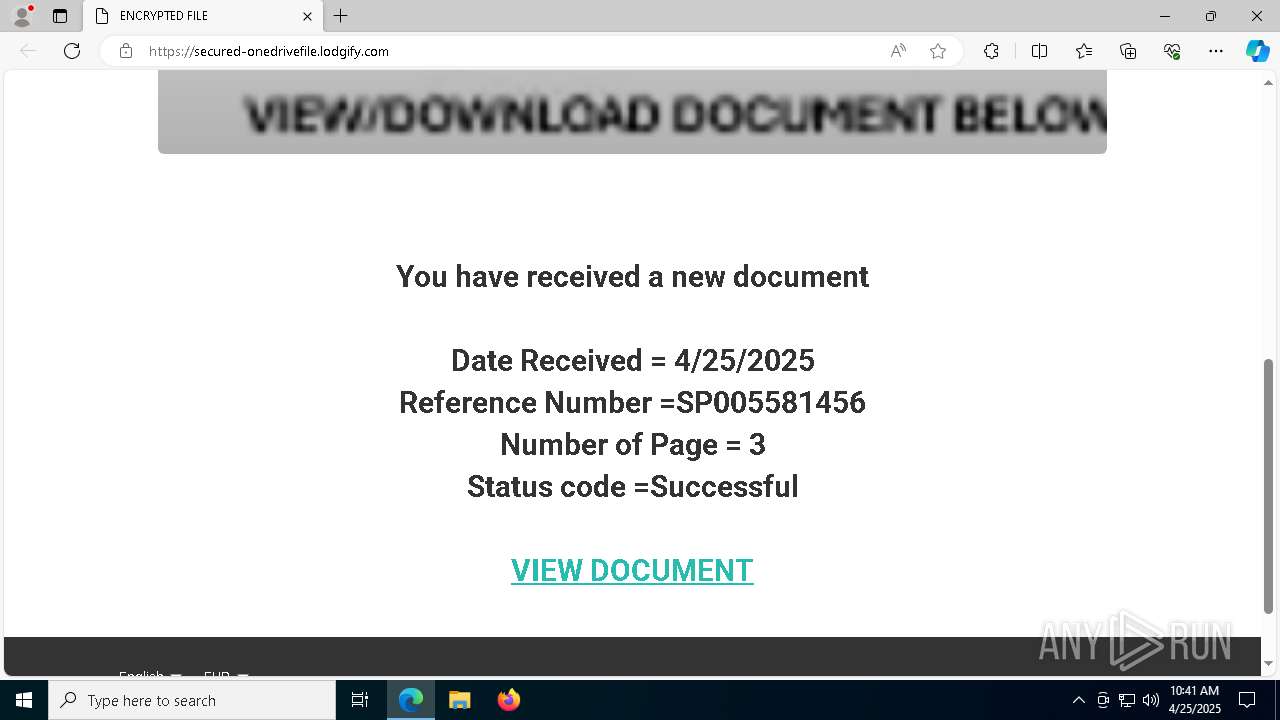Screen dimensions: 1280x720
Task: Click the Status code =Successful text
Action: point(632,486)
